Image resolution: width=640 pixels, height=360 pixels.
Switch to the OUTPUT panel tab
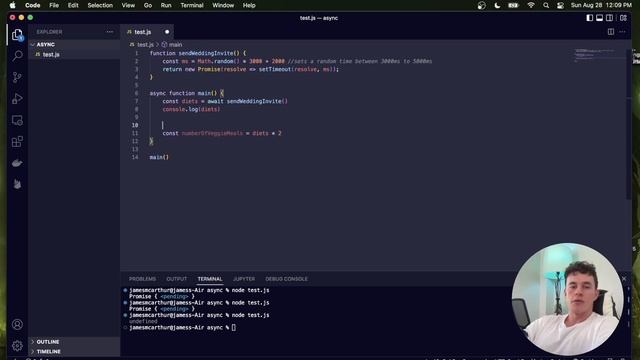[177, 279]
